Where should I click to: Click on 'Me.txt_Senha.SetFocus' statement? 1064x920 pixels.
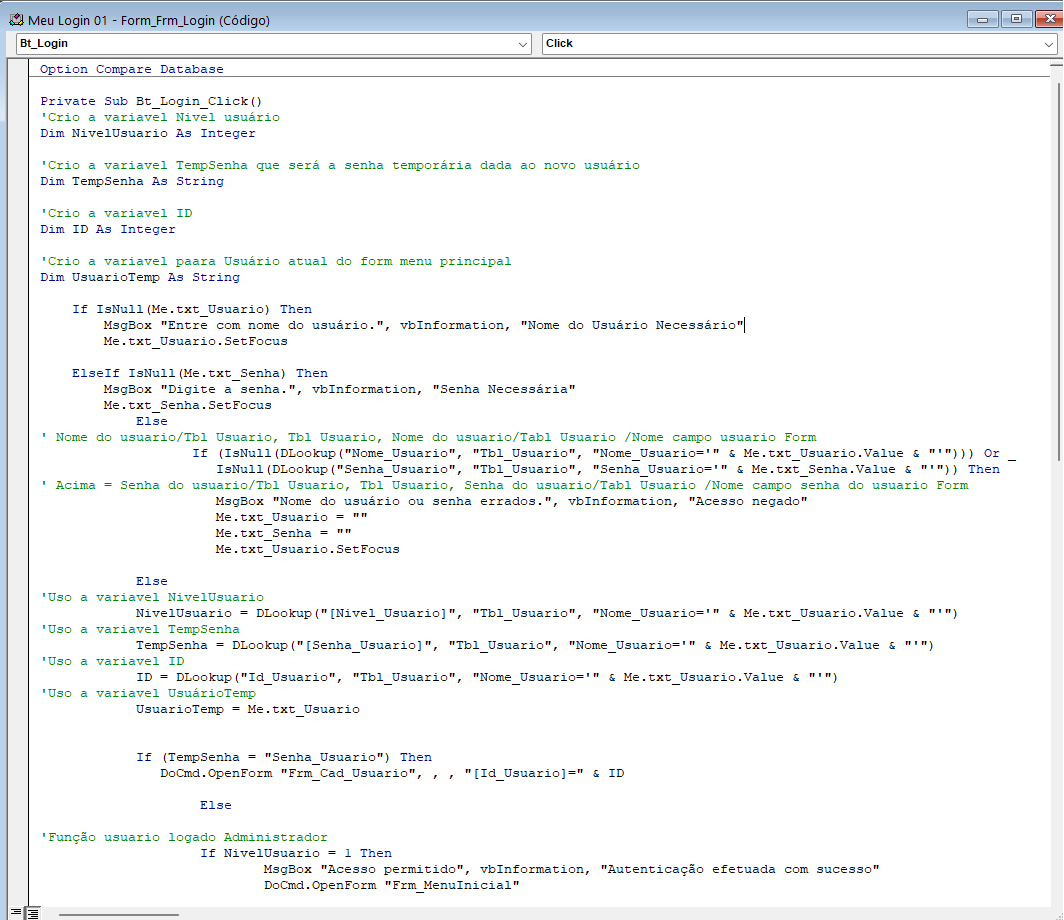[x=187, y=406]
